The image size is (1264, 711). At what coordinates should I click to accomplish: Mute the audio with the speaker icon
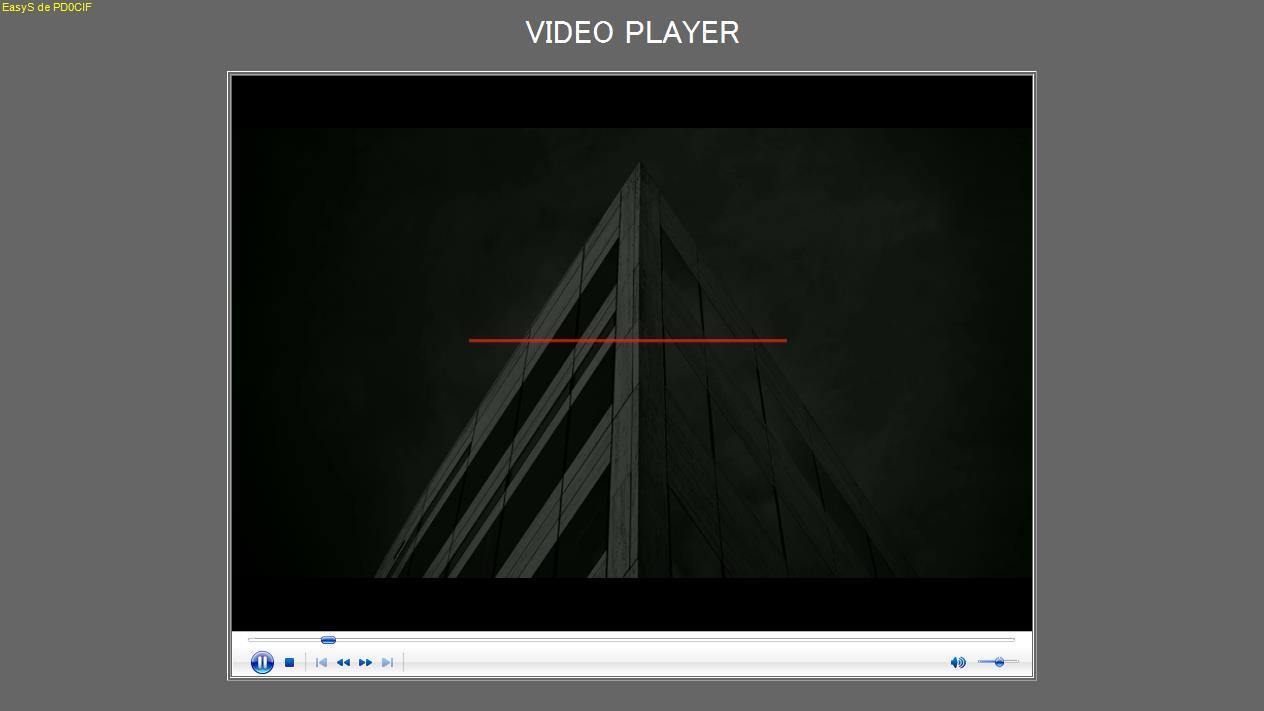pos(958,662)
